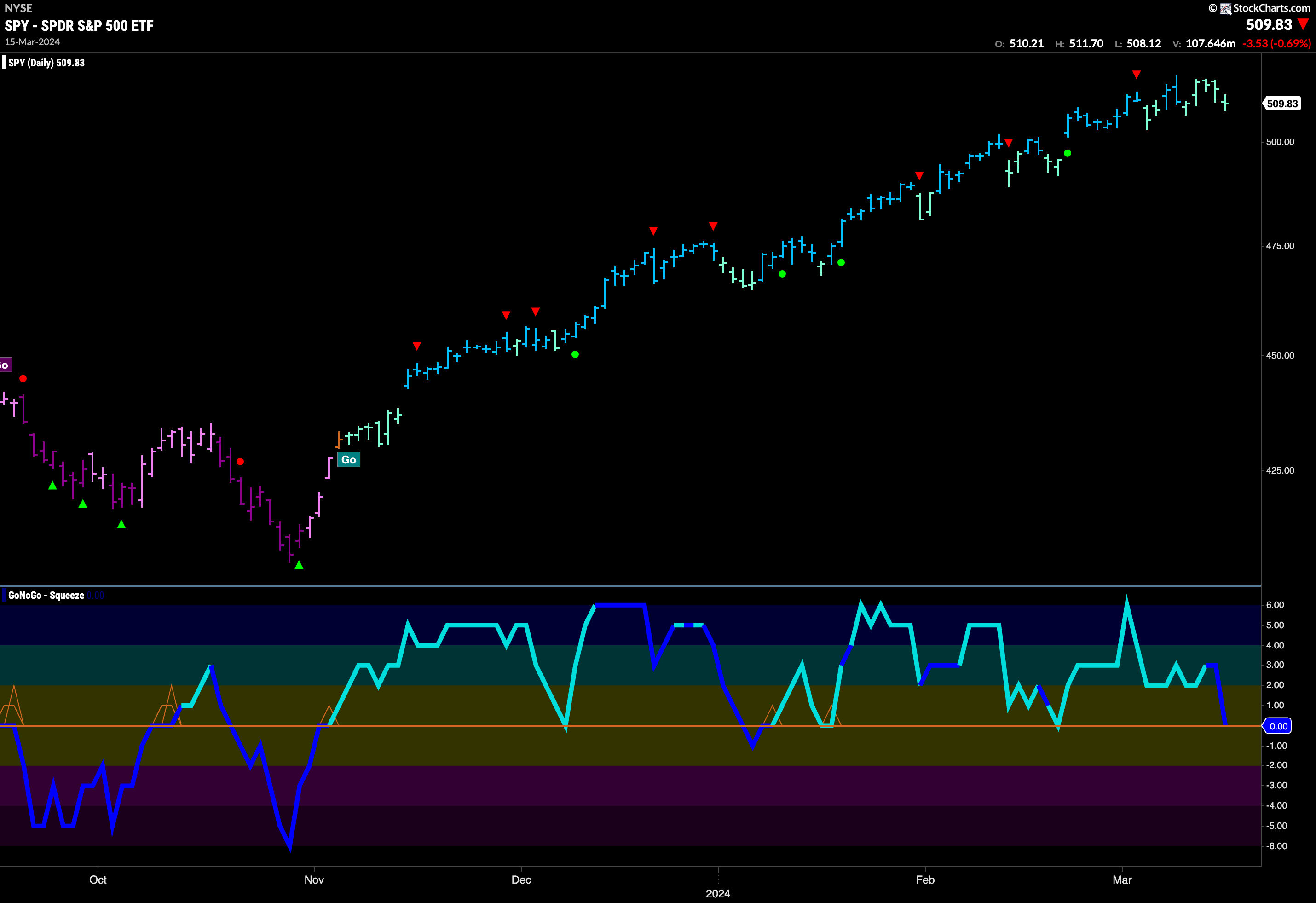Click the change value -3.53 (-0.69%)
The width and height of the screenshot is (1316, 903).
1277,44
